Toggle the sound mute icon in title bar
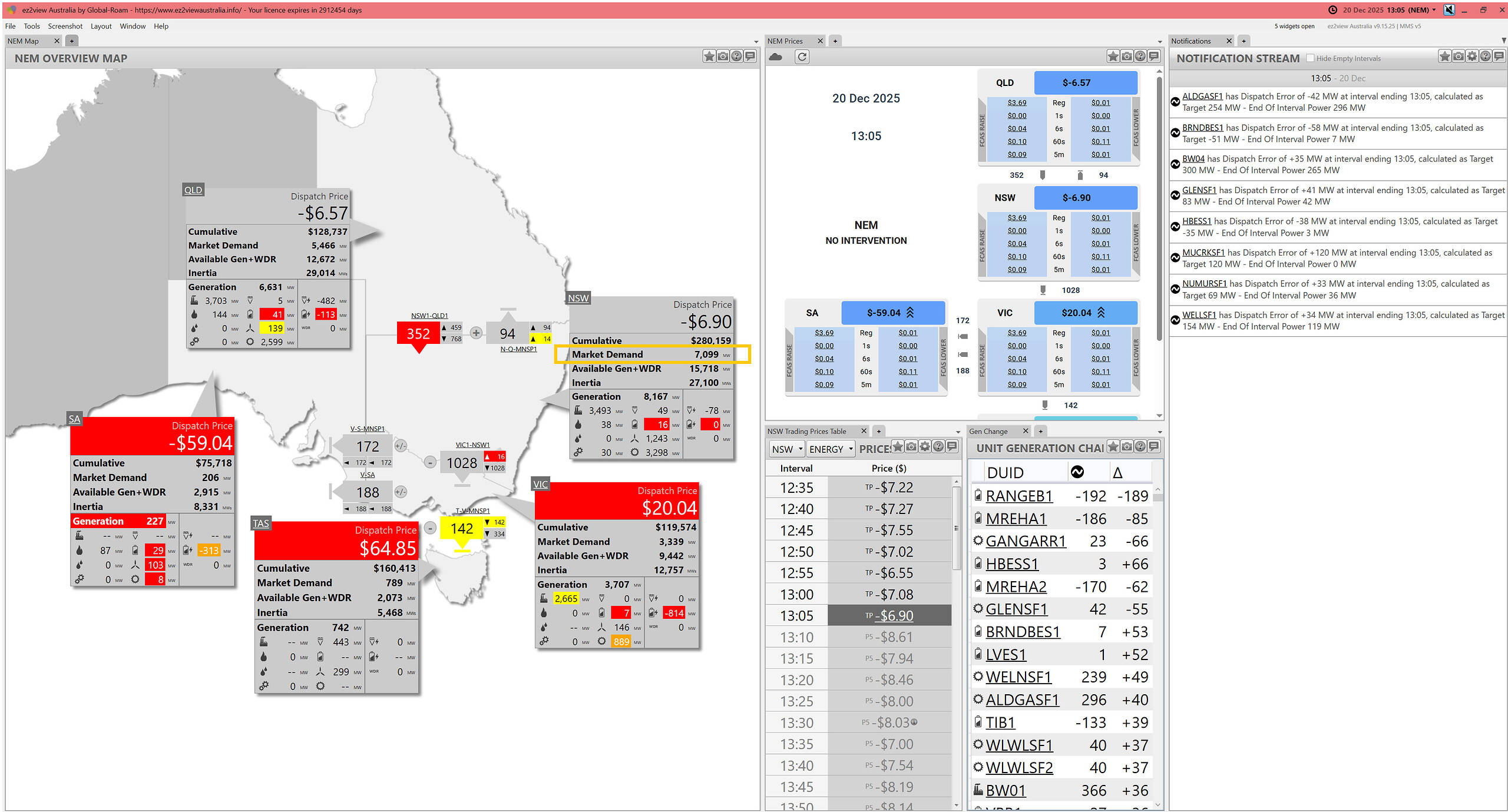 (x=1450, y=10)
